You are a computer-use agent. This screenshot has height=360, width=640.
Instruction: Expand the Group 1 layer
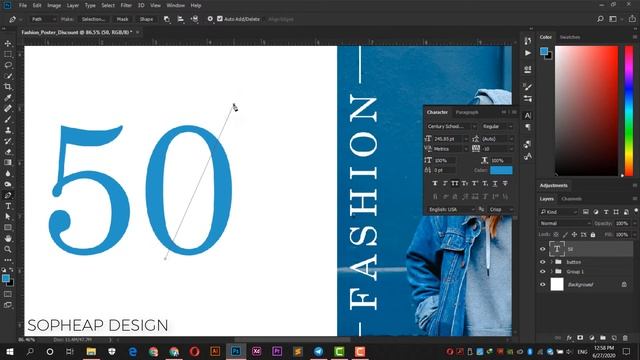coord(552,271)
